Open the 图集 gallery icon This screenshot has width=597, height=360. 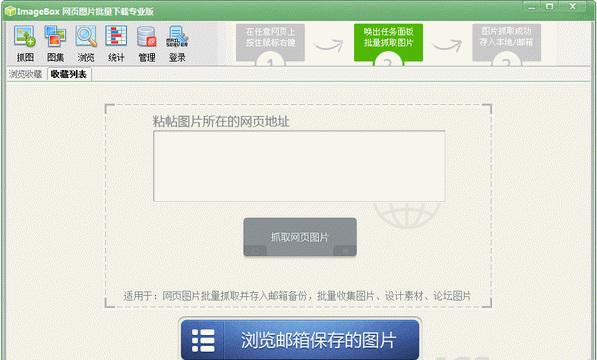tap(55, 43)
